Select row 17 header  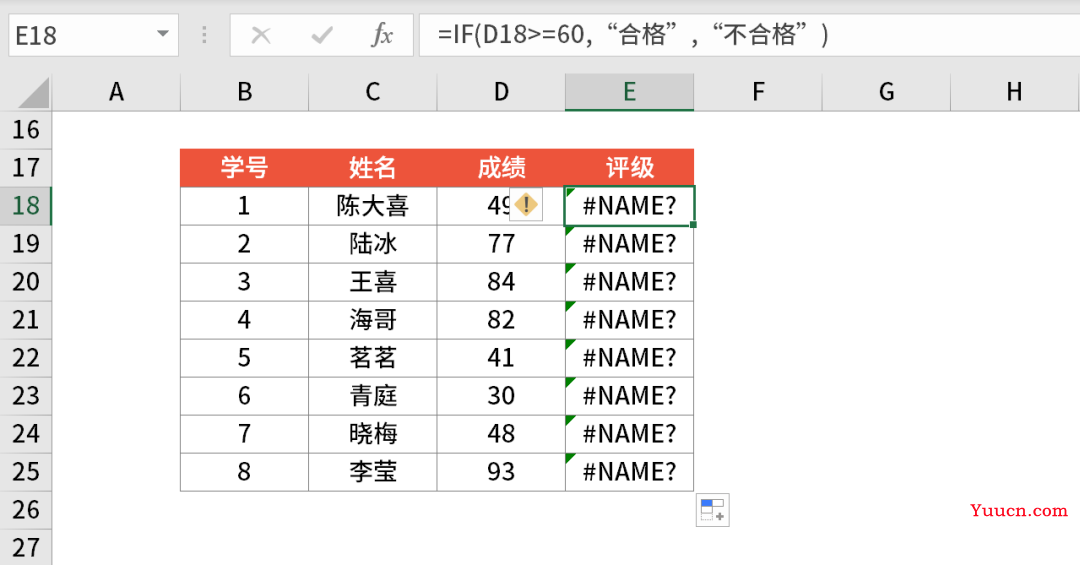[25, 167]
